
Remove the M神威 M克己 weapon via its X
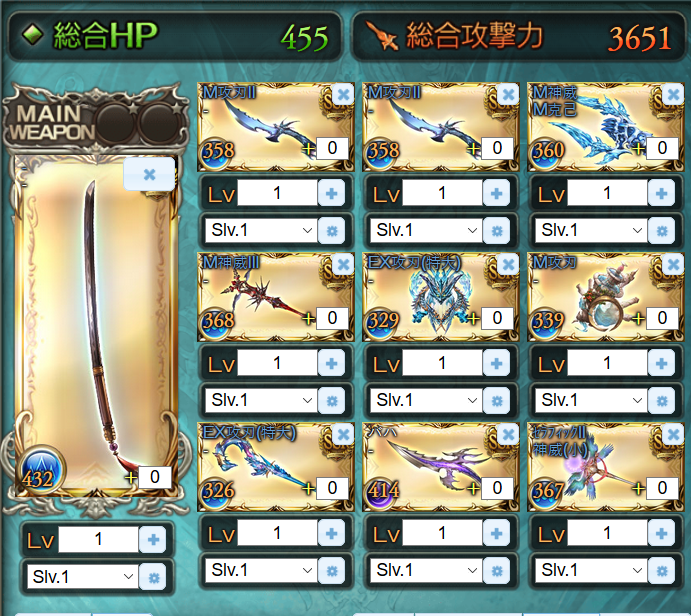click(672, 94)
